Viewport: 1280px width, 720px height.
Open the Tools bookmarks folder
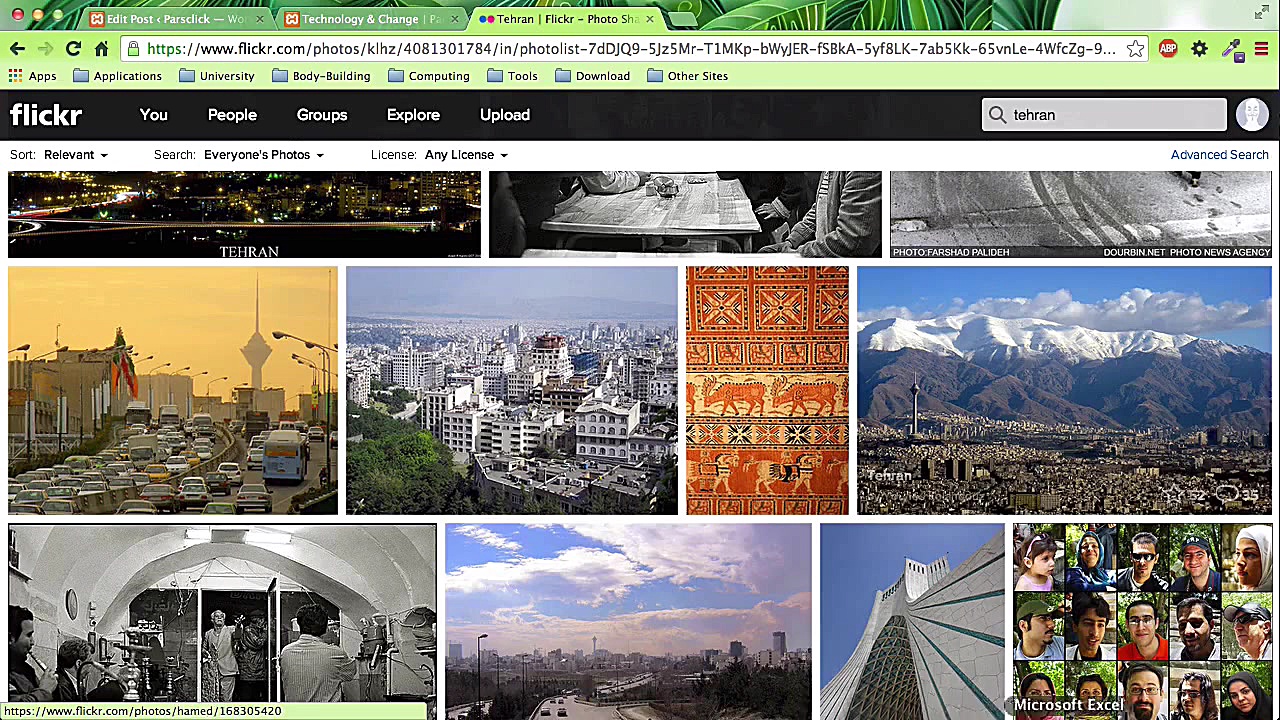click(512, 76)
